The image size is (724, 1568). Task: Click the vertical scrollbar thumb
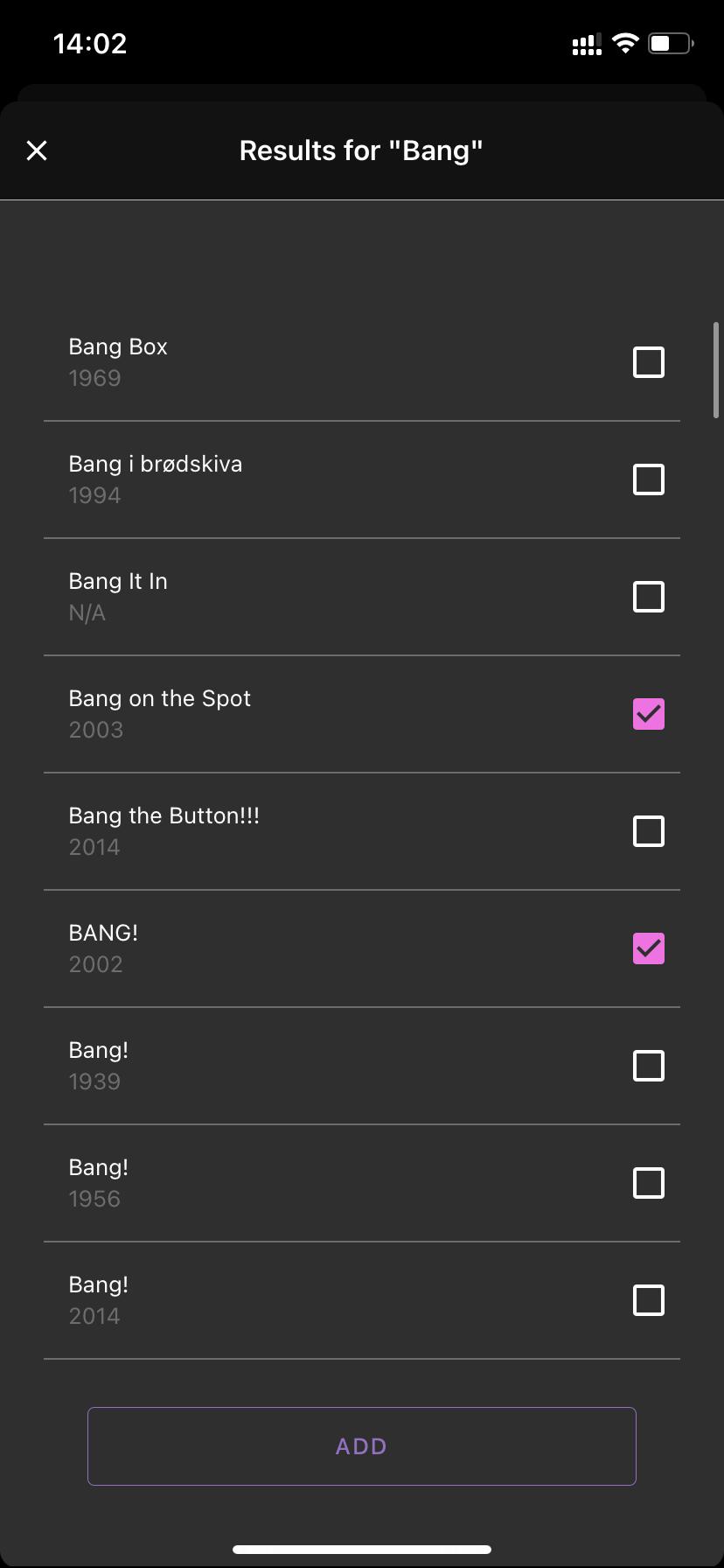point(716,371)
